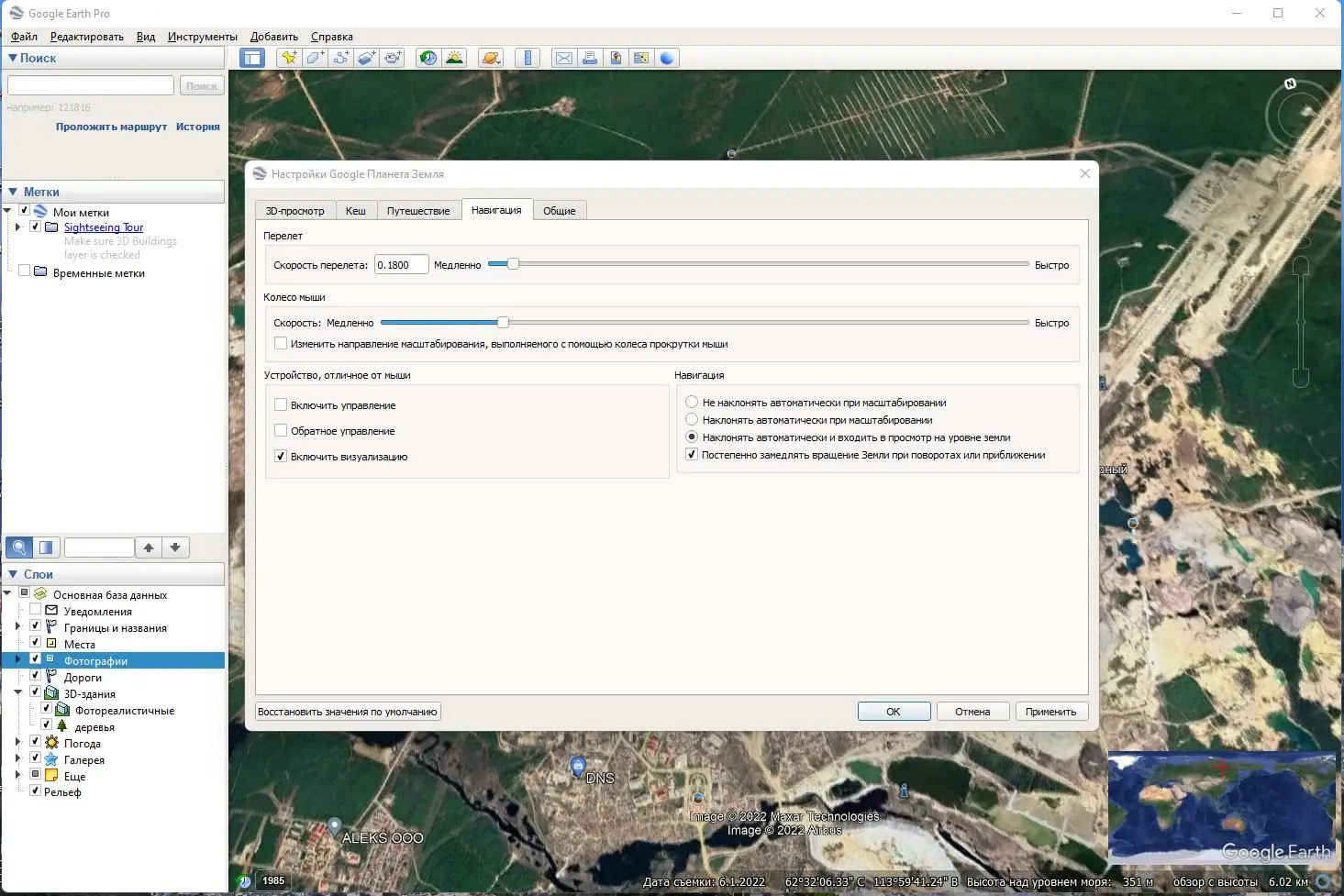Expand the 'Галерея' layer
This screenshot has height=896, width=1344.
tap(17, 759)
